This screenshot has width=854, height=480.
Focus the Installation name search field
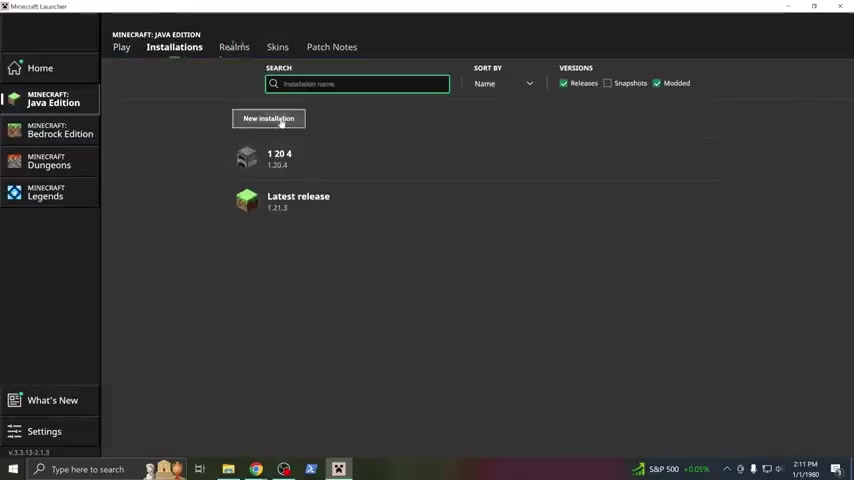(x=357, y=84)
